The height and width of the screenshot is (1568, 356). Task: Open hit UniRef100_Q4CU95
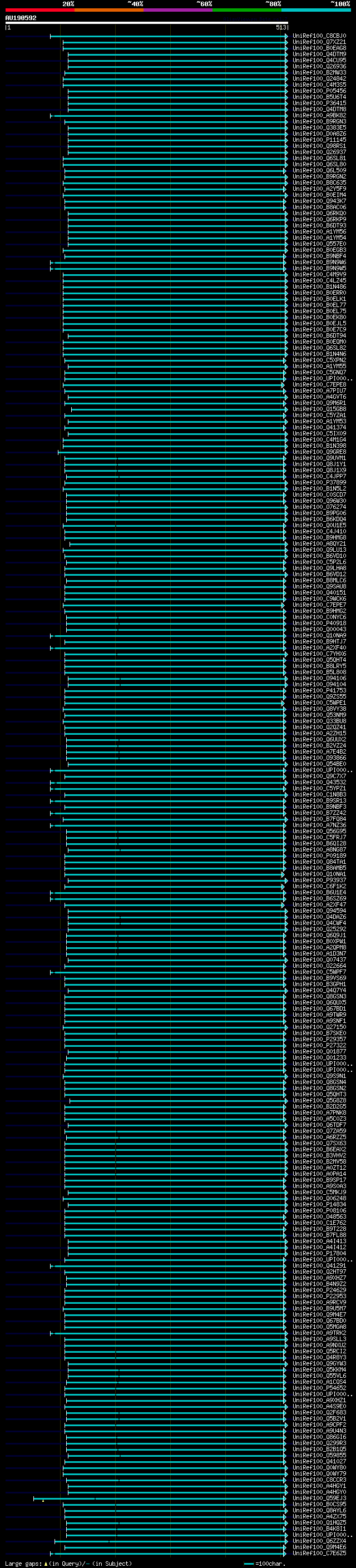pyautogui.click(x=319, y=60)
